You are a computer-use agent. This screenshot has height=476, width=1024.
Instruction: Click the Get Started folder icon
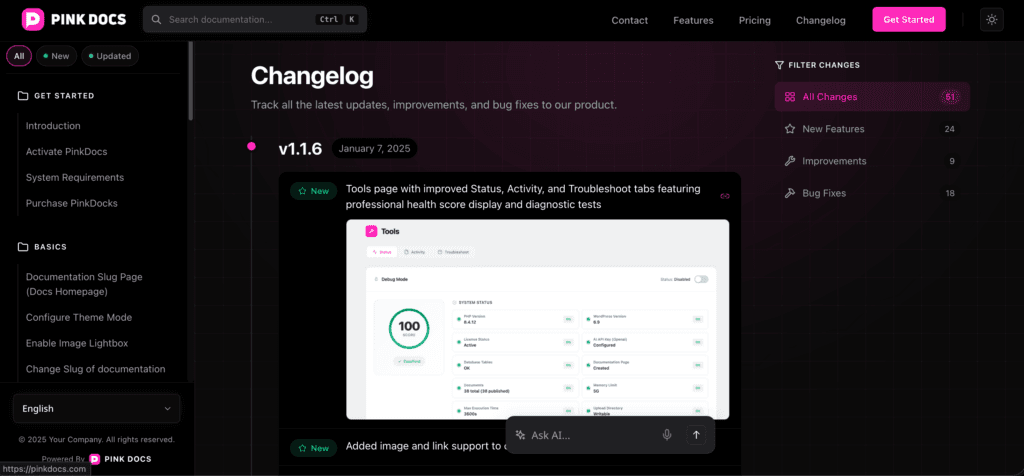pyautogui.click(x=23, y=96)
